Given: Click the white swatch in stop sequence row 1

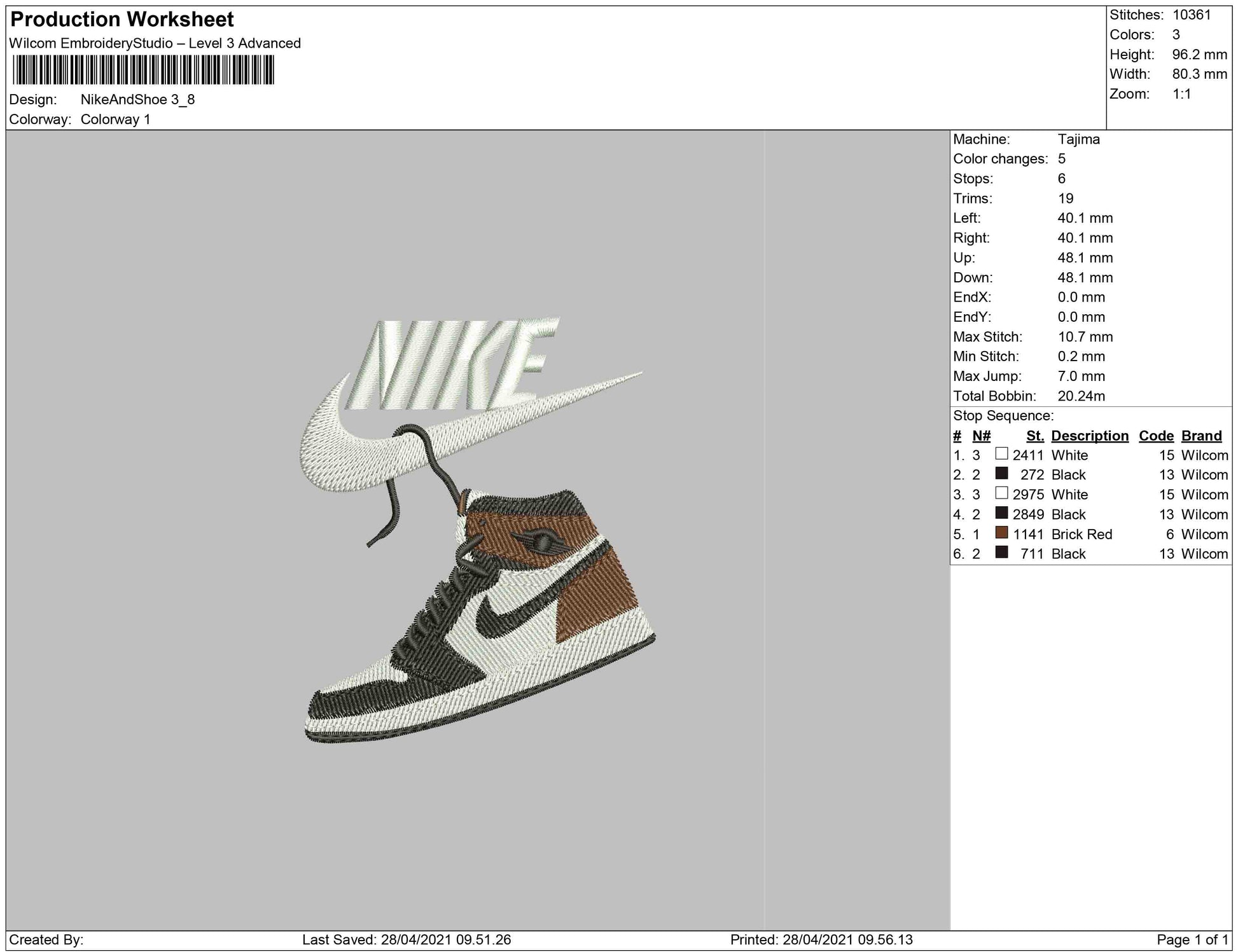Looking at the screenshot, I should pyautogui.click(x=1001, y=454).
